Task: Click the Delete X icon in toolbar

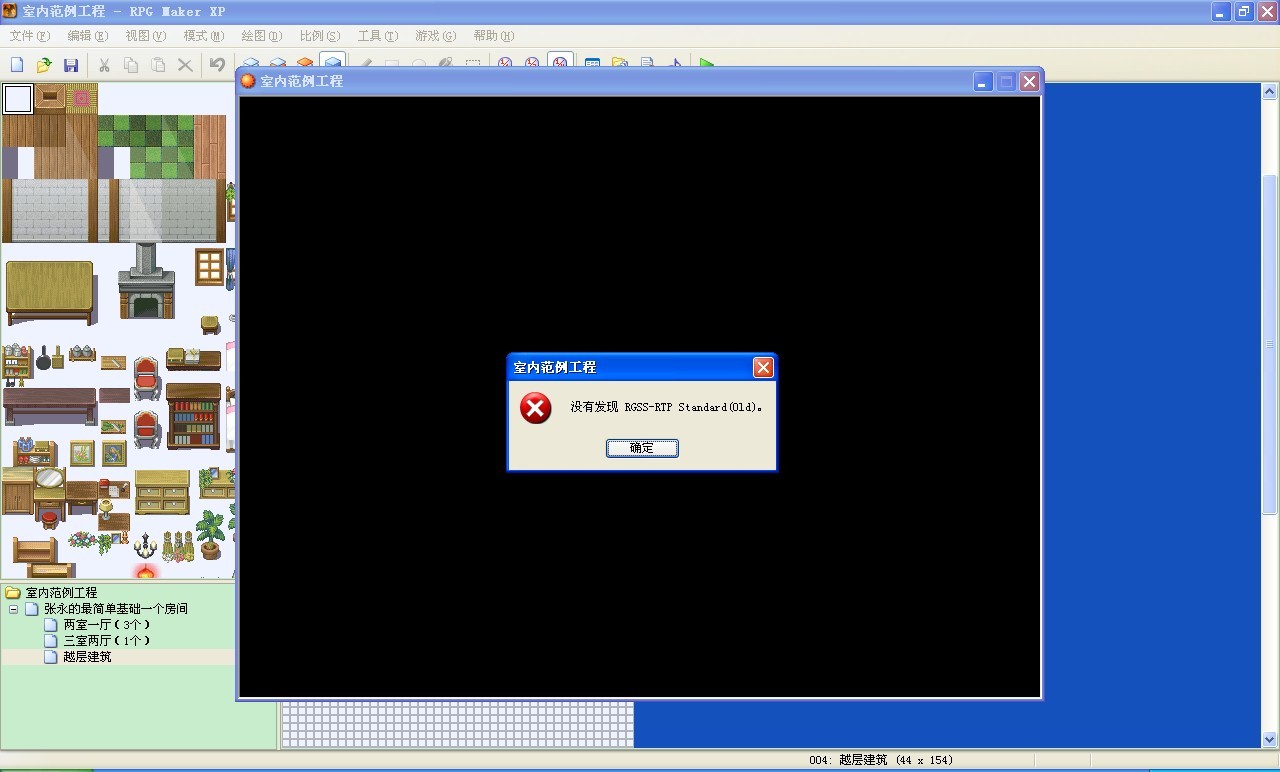Action: 185,65
